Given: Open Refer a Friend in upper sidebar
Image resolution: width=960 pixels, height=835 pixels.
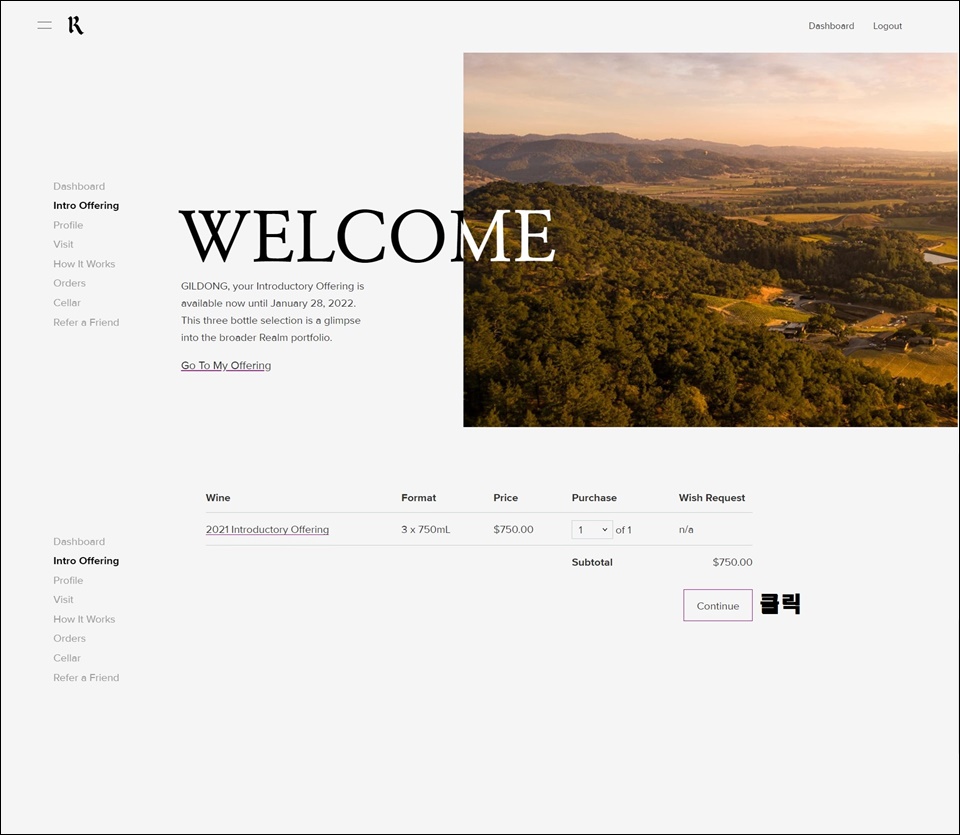Looking at the screenshot, I should click(86, 323).
